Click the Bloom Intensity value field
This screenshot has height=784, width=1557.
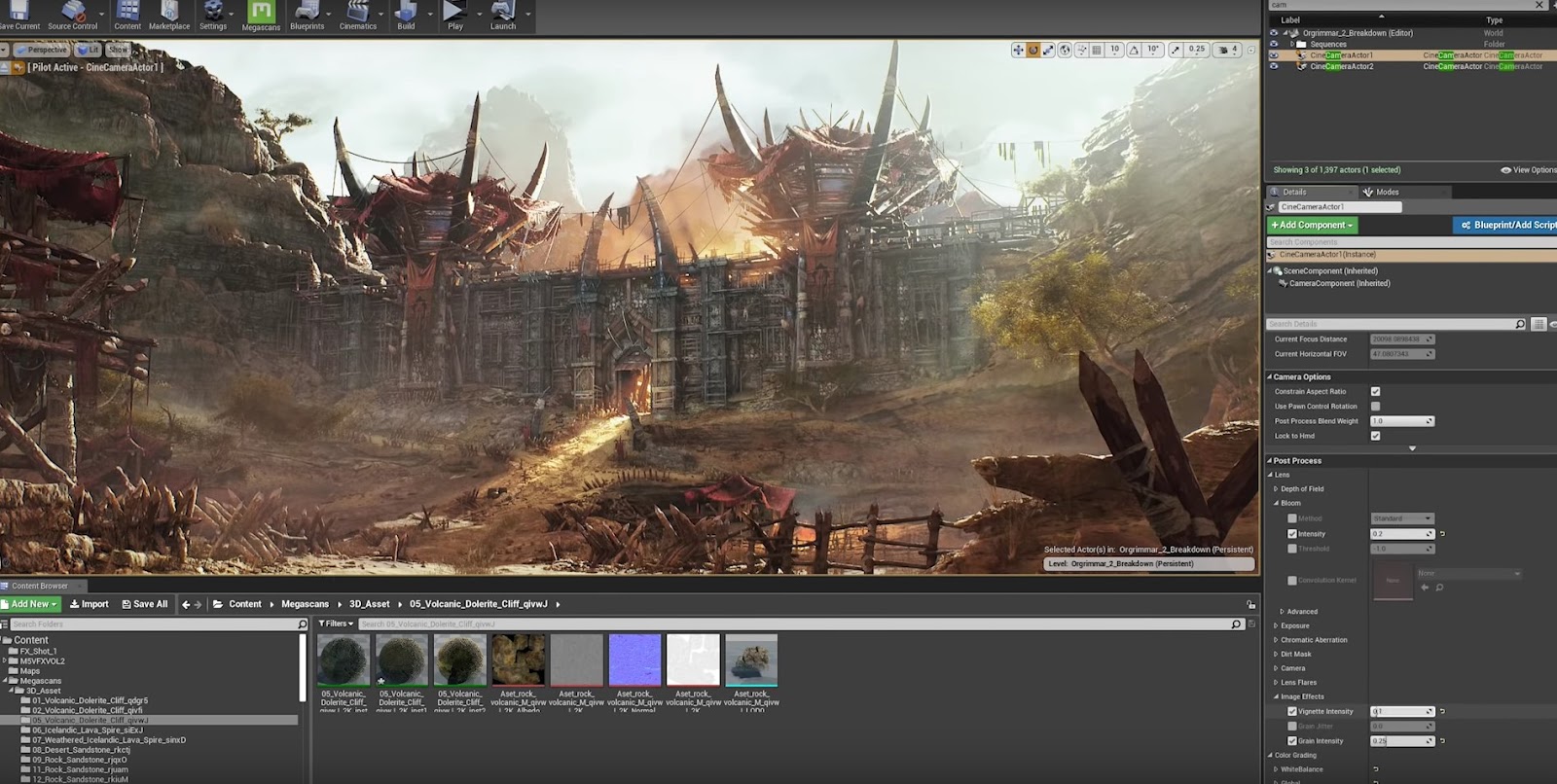pyautogui.click(x=1402, y=534)
